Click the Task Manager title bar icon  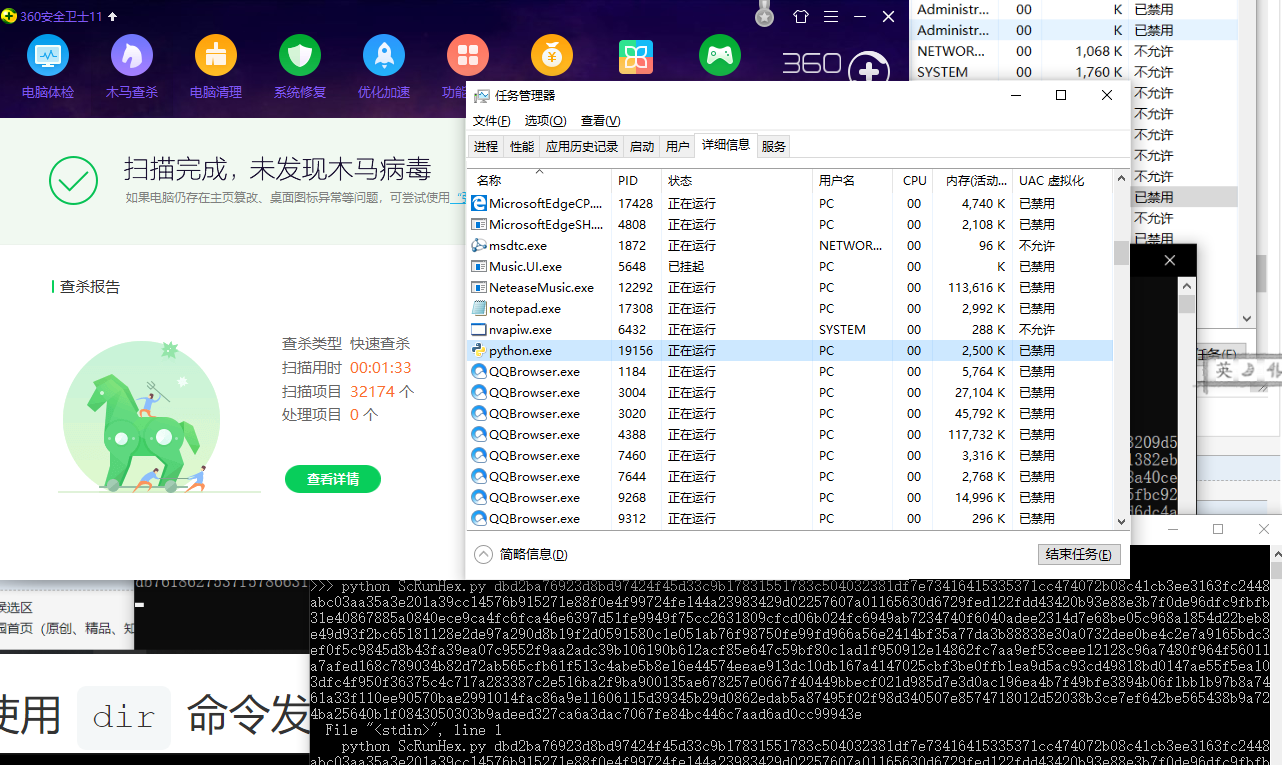click(x=482, y=96)
